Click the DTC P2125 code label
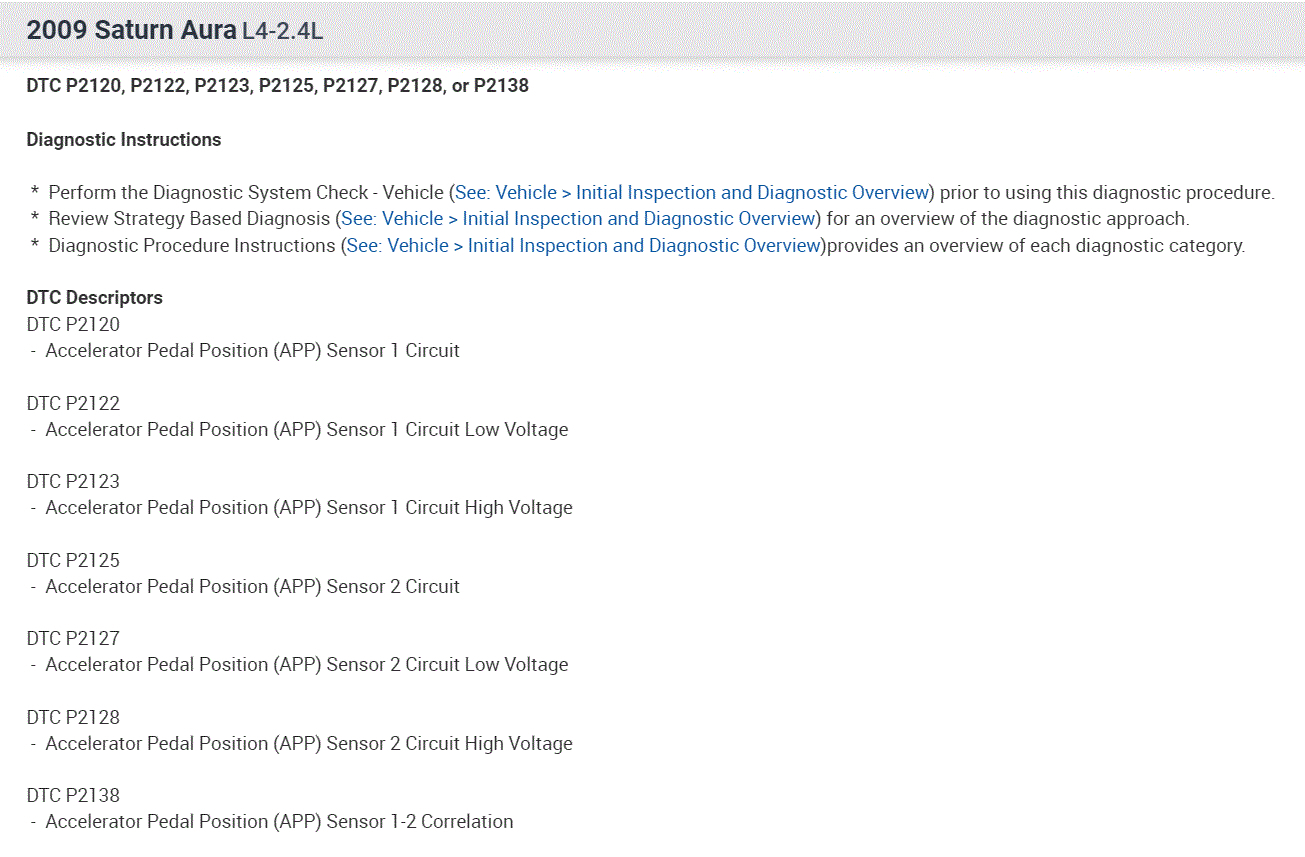Image resolution: width=1305 pixels, height=857 pixels. tap(73, 560)
